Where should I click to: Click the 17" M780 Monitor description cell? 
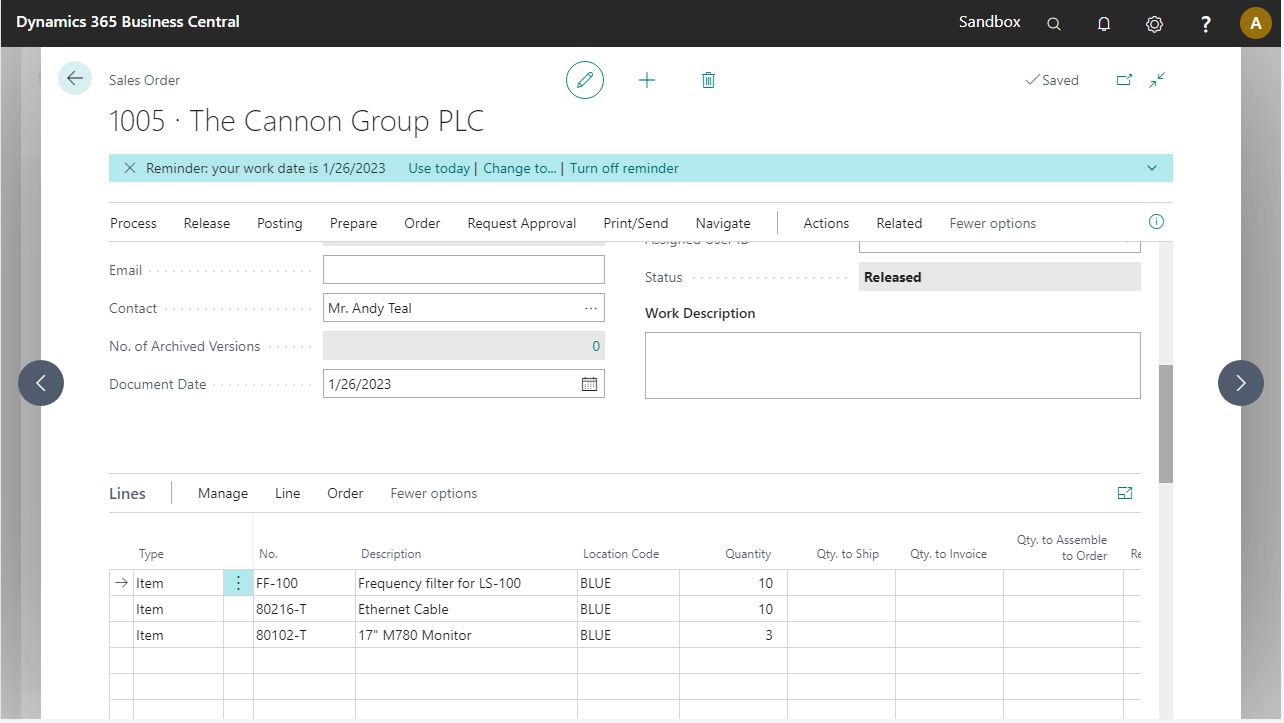466,635
